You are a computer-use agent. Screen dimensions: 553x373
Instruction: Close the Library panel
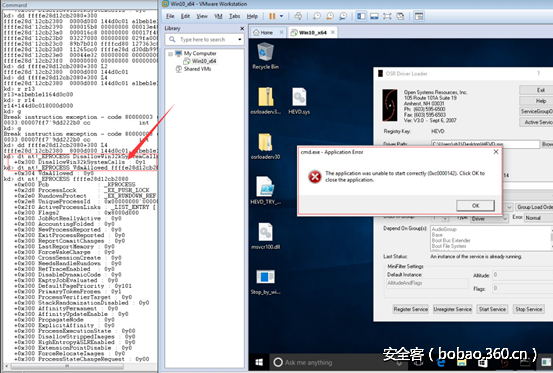242,29
